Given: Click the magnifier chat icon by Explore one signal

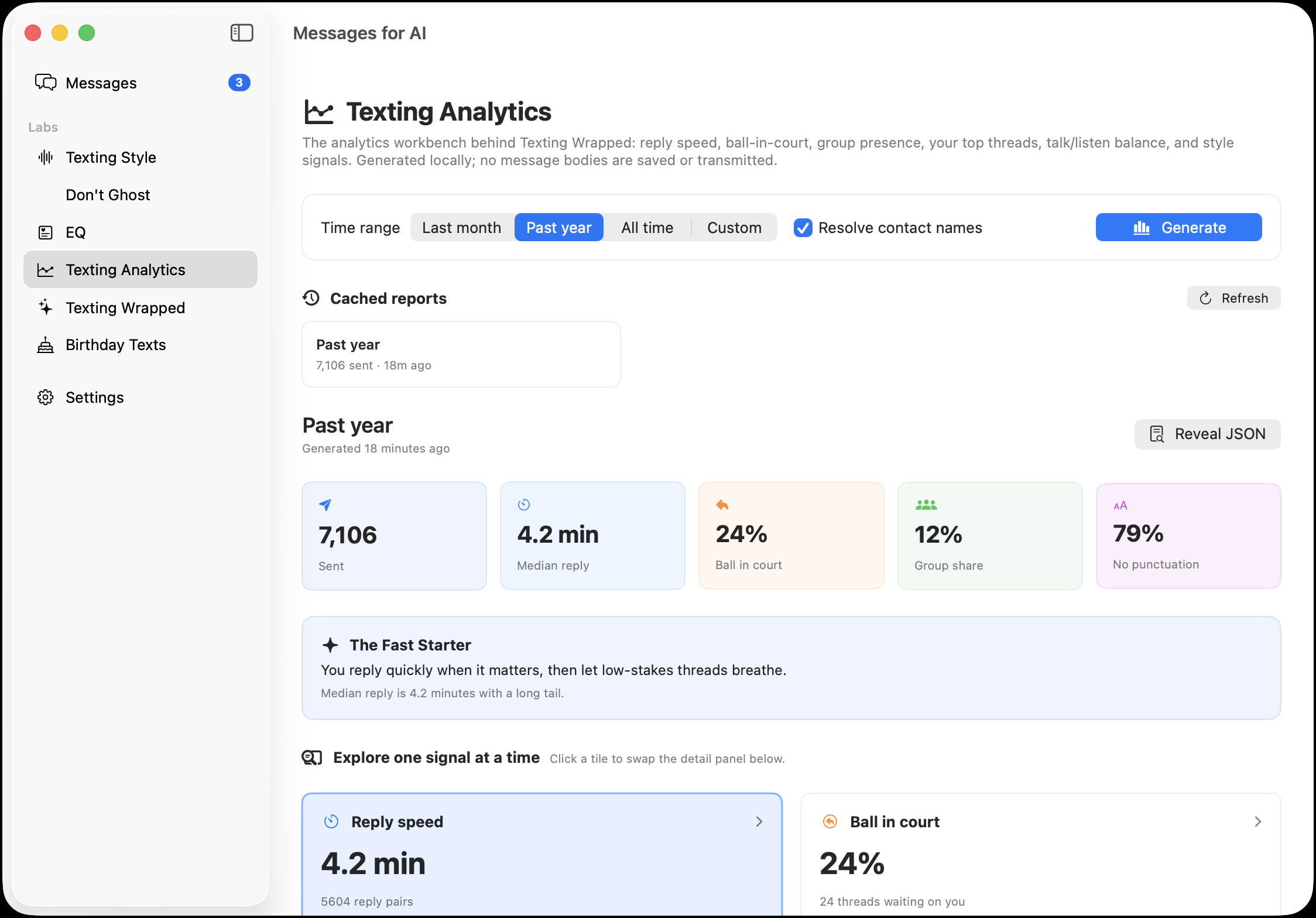Looking at the screenshot, I should click(312, 758).
